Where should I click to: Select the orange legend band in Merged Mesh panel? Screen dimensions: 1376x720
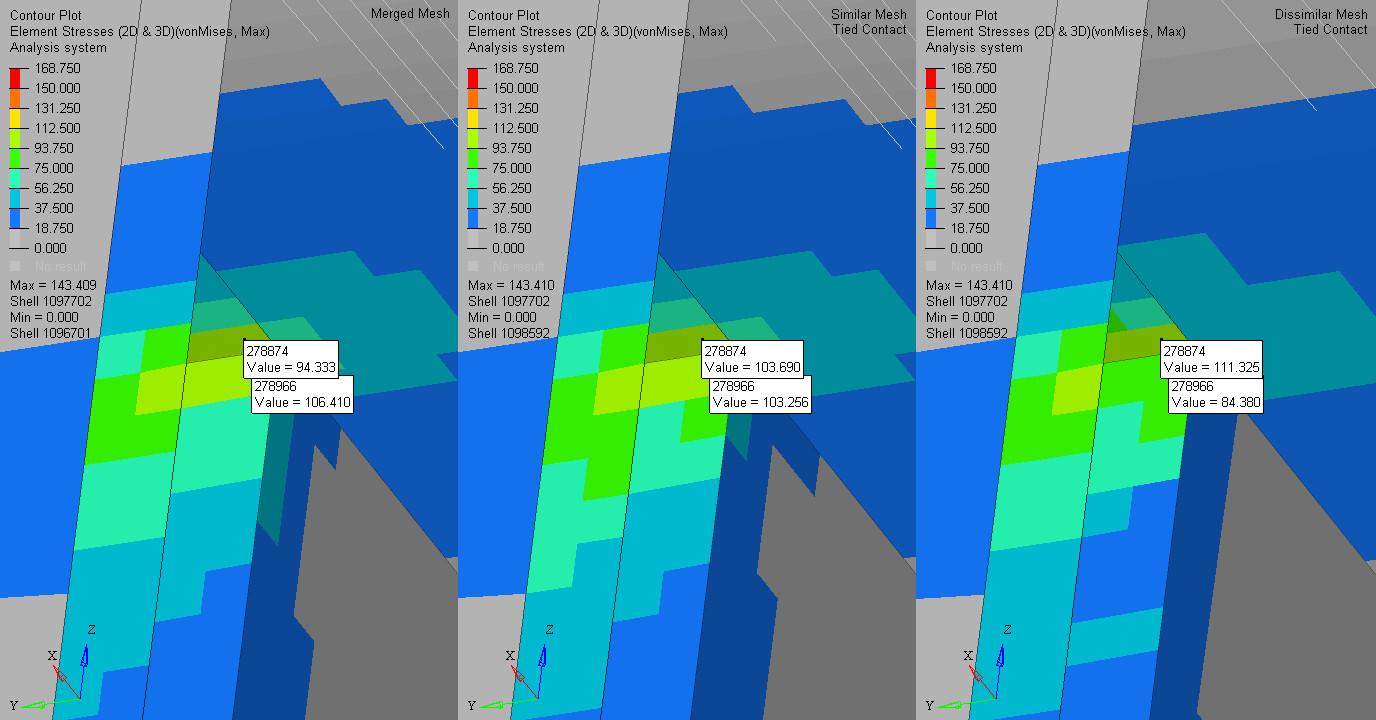[16, 98]
